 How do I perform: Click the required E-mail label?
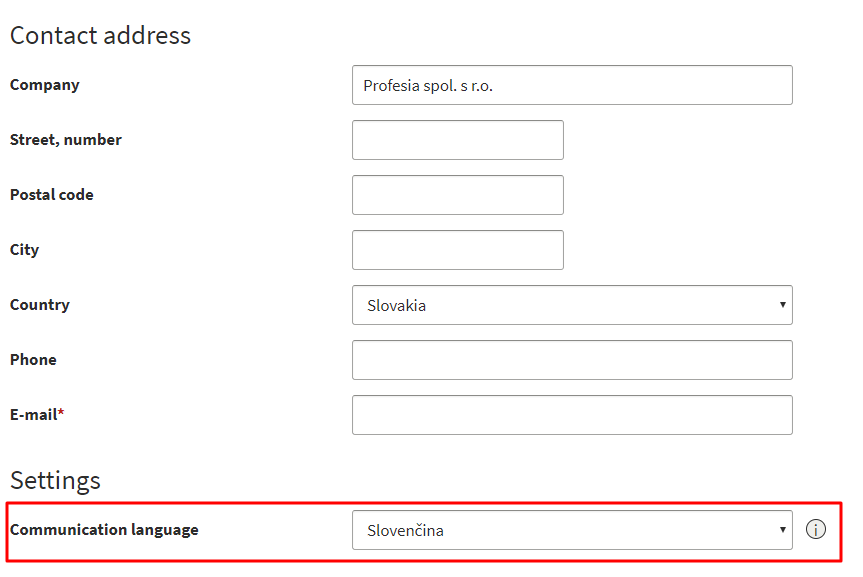pyautogui.click(x=37, y=415)
